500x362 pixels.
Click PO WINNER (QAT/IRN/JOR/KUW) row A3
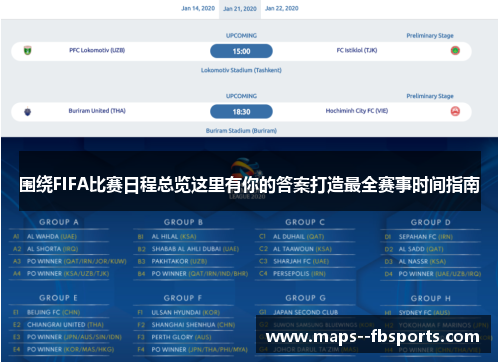tap(77, 261)
